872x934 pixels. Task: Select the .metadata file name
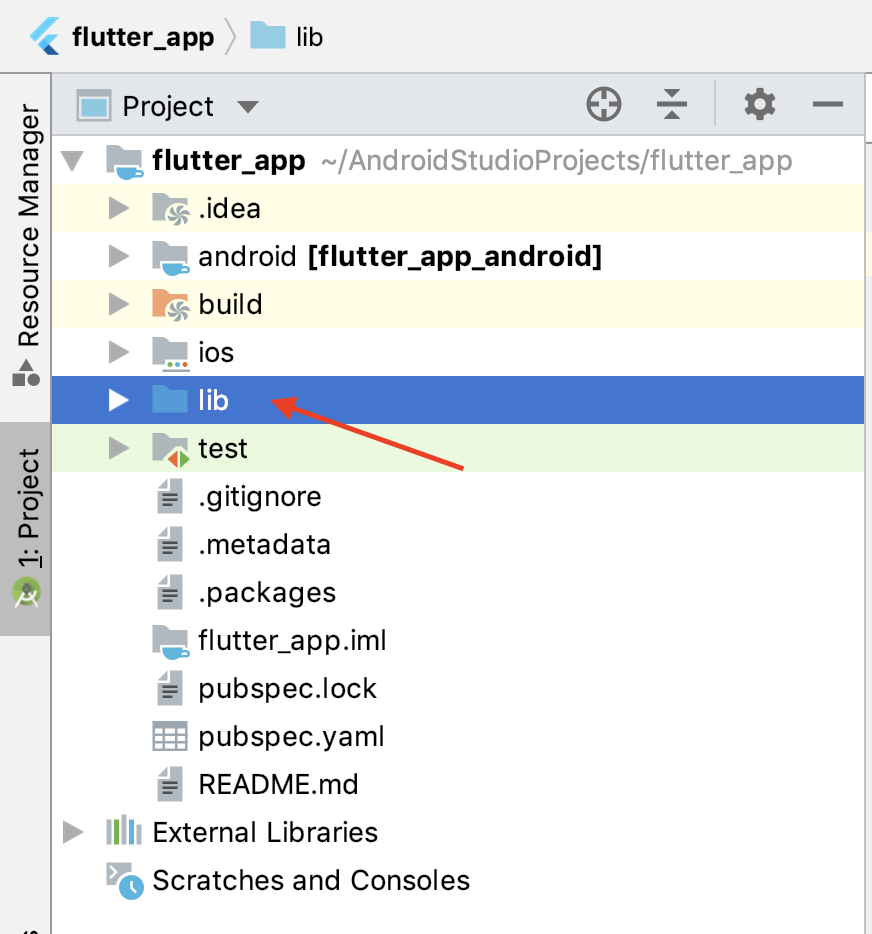pyautogui.click(x=264, y=545)
